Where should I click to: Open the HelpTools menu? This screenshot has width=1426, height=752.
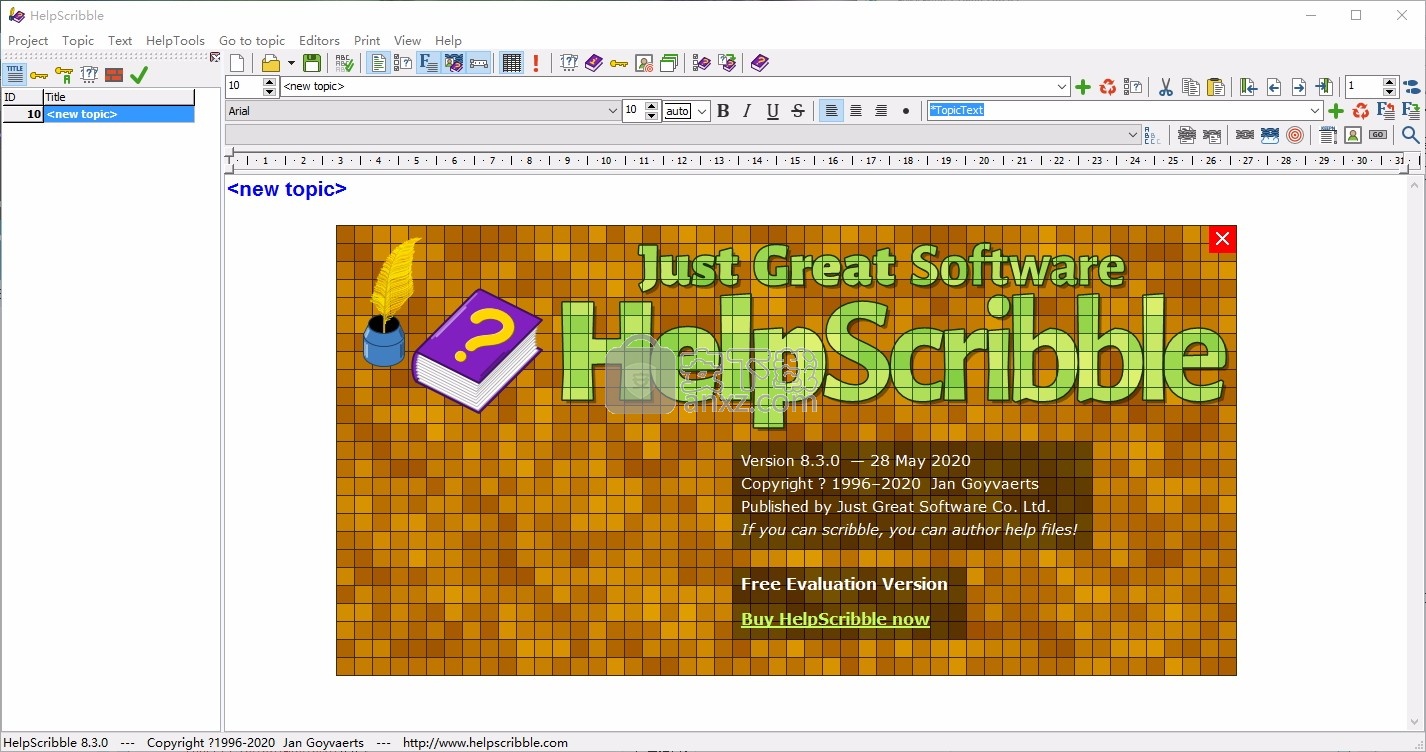(175, 41)
